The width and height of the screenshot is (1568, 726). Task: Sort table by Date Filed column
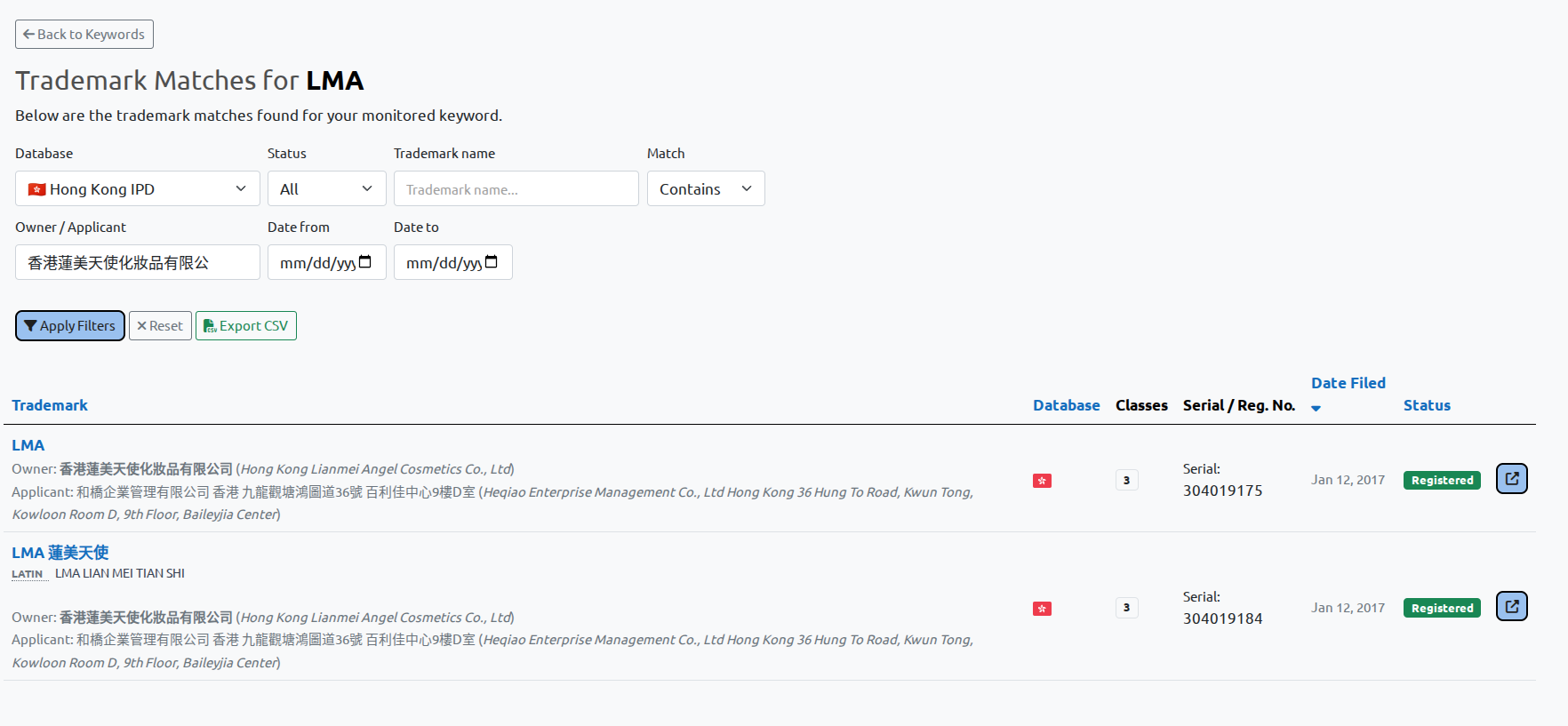pos(1348,383)
